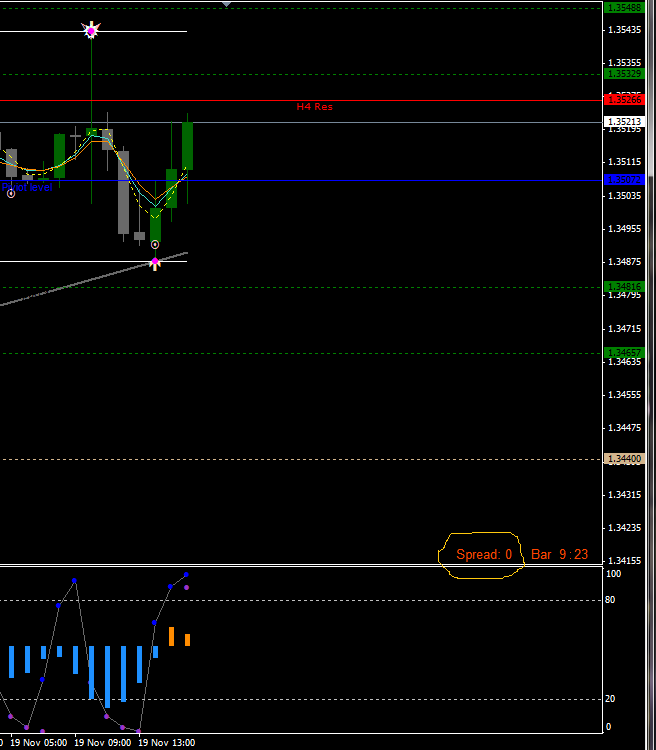Click the blue dot at the oscillator's latest peak
Viewport: 656px width, 750px height.
pyautogui.click(x=187, y=575)
